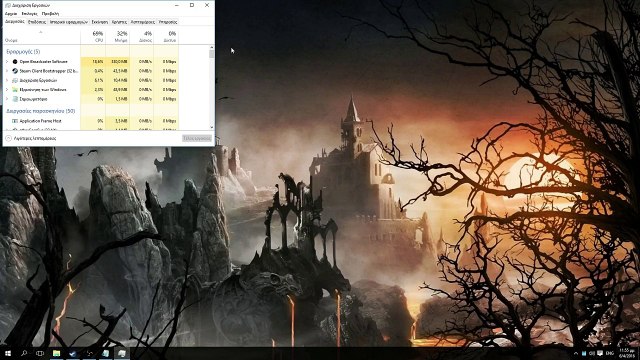Select the Εφαρμογές (5) group heading
This screenshot has height=360, width=640.
pyautogui.click(x=23, y=52)
